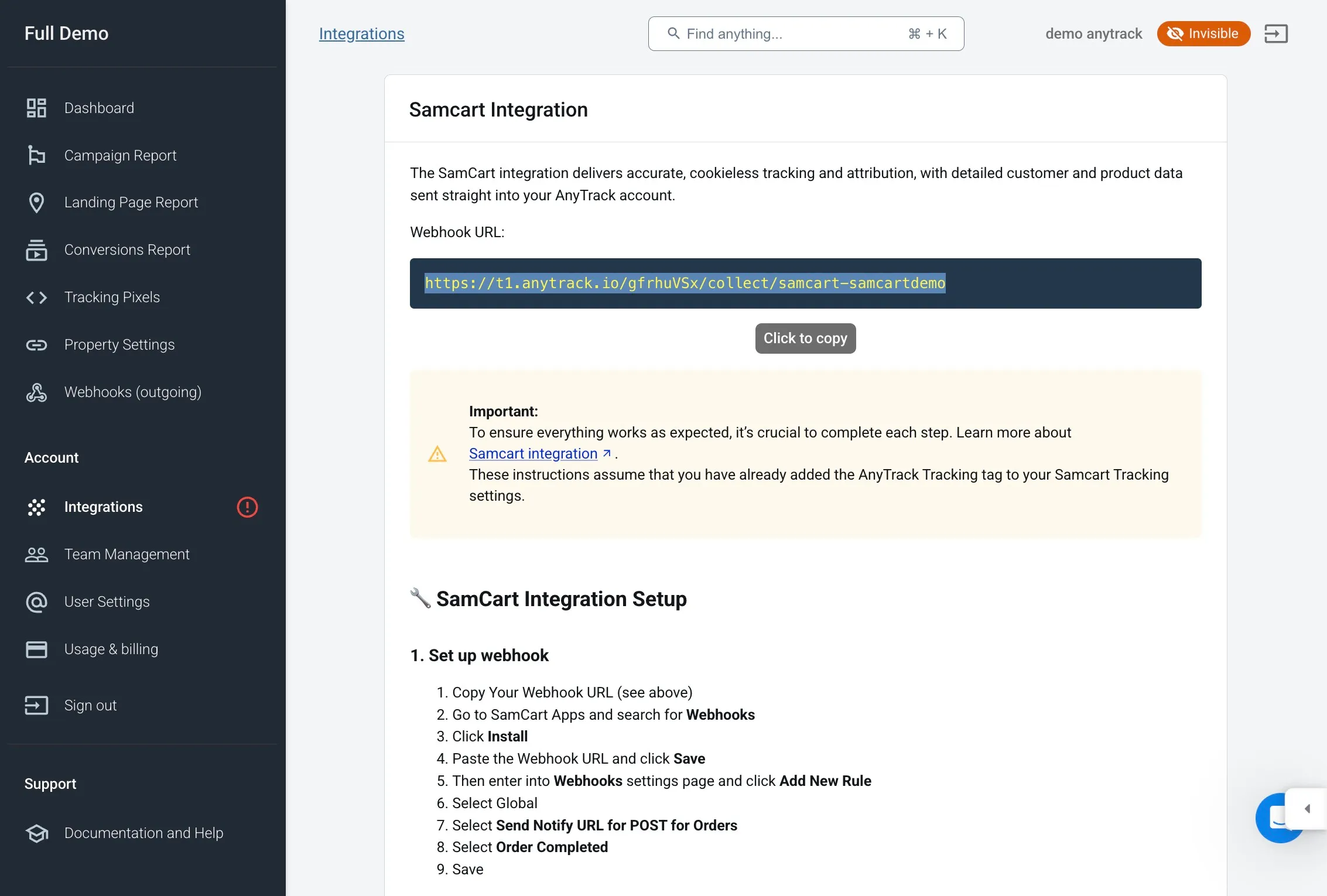Open Team Management
Image resolution: width=1327 pixels, height=896 pixels.
(127, 555)
